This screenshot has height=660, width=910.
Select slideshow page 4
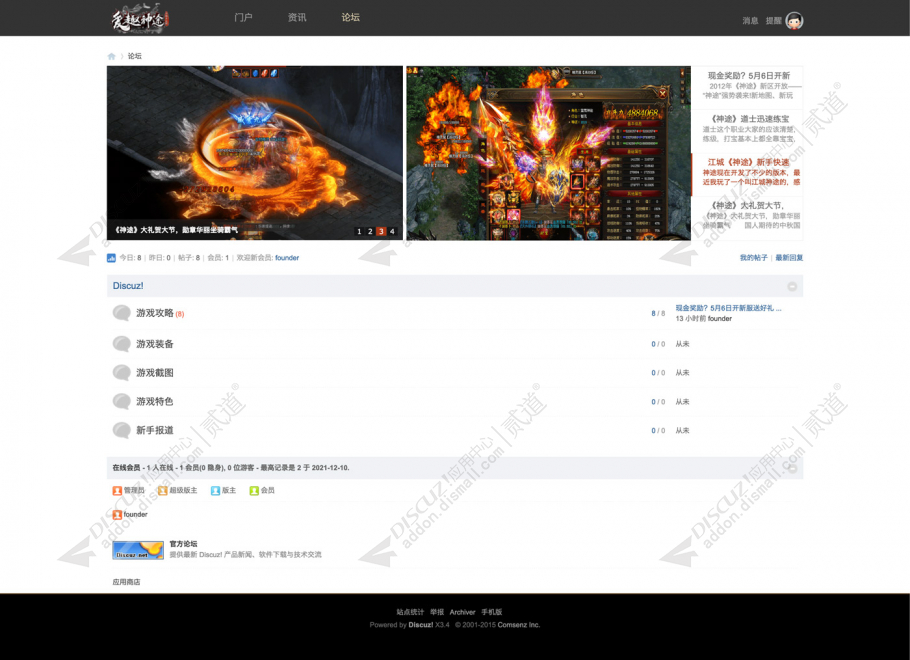pyautogui.click(x=392, y=231)
